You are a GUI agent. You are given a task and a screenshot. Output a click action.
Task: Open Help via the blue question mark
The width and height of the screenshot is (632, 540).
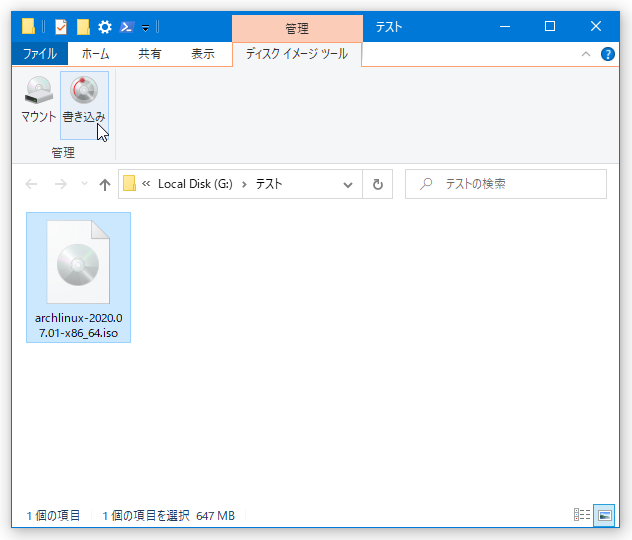tap(607, 54)
